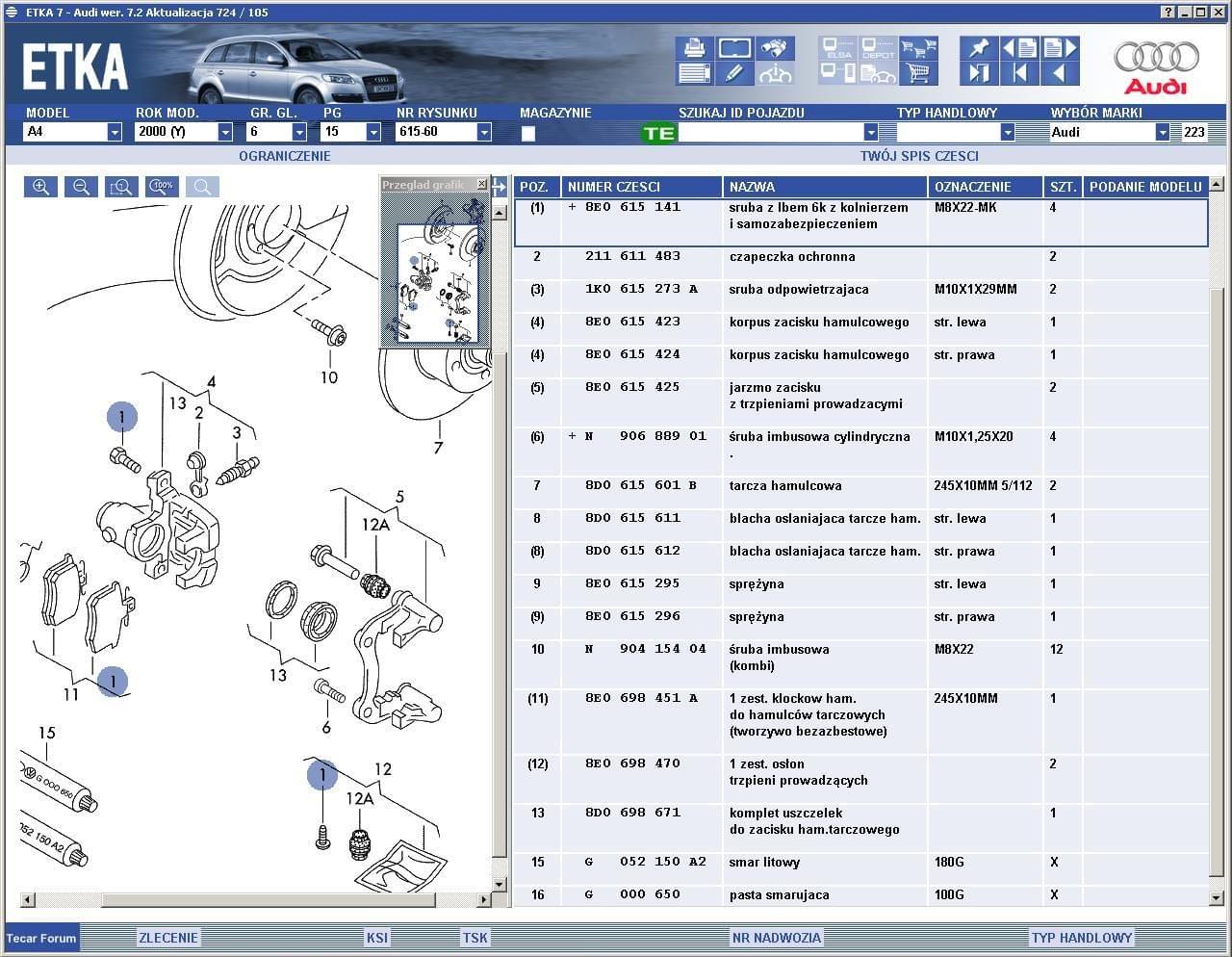
Task: Click the TSK bottom bar item
Action: 475,938
